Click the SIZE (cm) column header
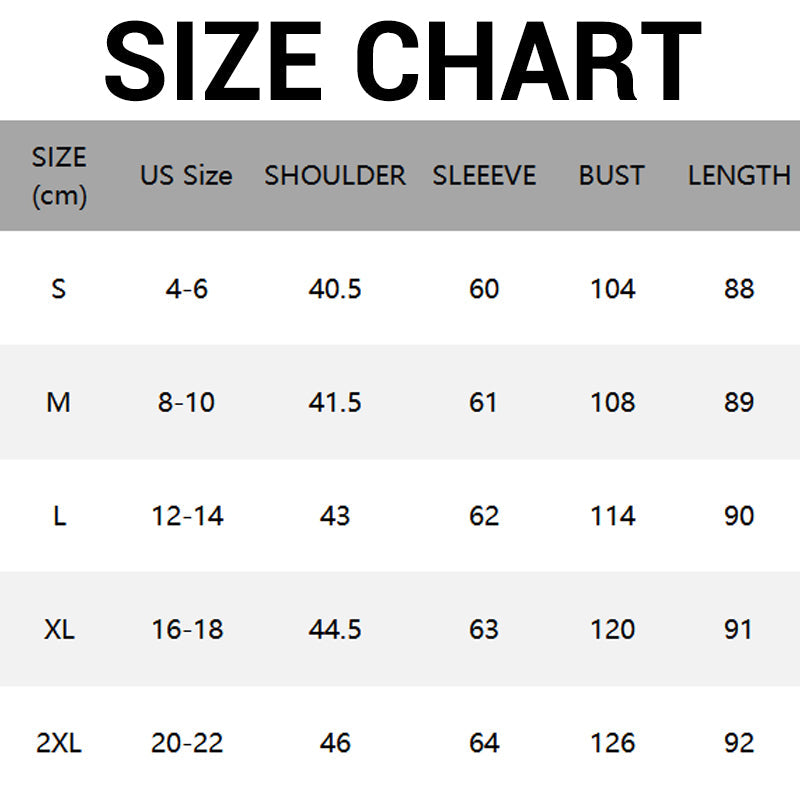The image size is (800, 800). coord(59,176)
